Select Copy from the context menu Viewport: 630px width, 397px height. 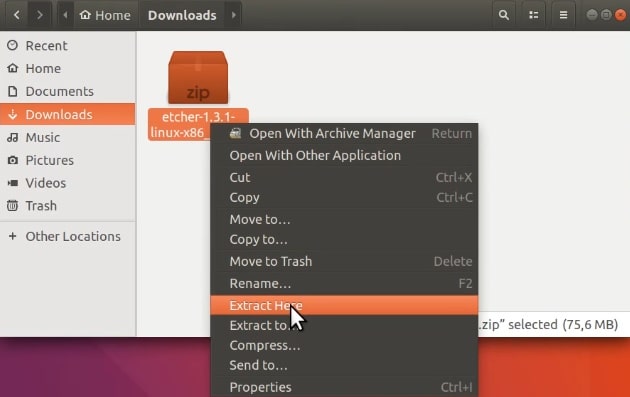coord(344,197)
